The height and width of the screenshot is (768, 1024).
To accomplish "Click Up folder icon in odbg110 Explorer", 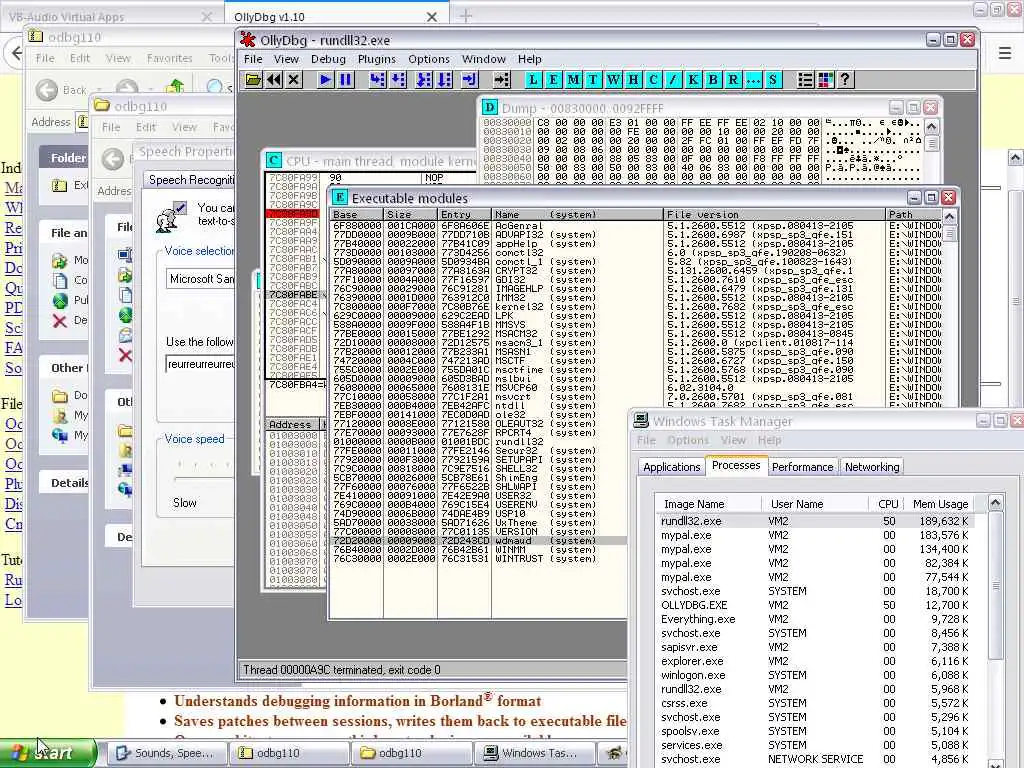I will 175,87.
